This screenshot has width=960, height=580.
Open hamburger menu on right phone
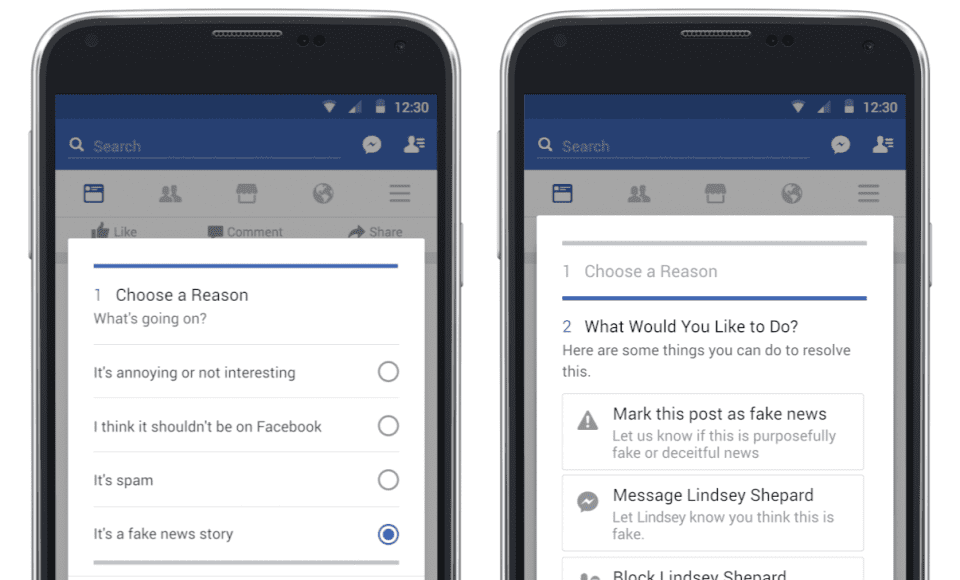(868, 194)
